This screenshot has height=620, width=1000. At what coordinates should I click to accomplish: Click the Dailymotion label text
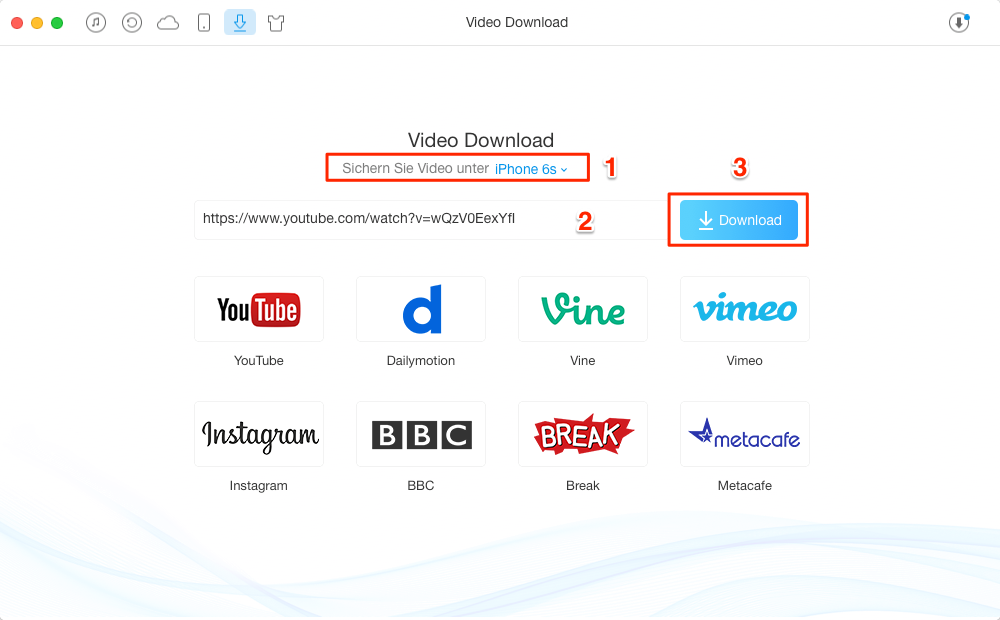421,360
